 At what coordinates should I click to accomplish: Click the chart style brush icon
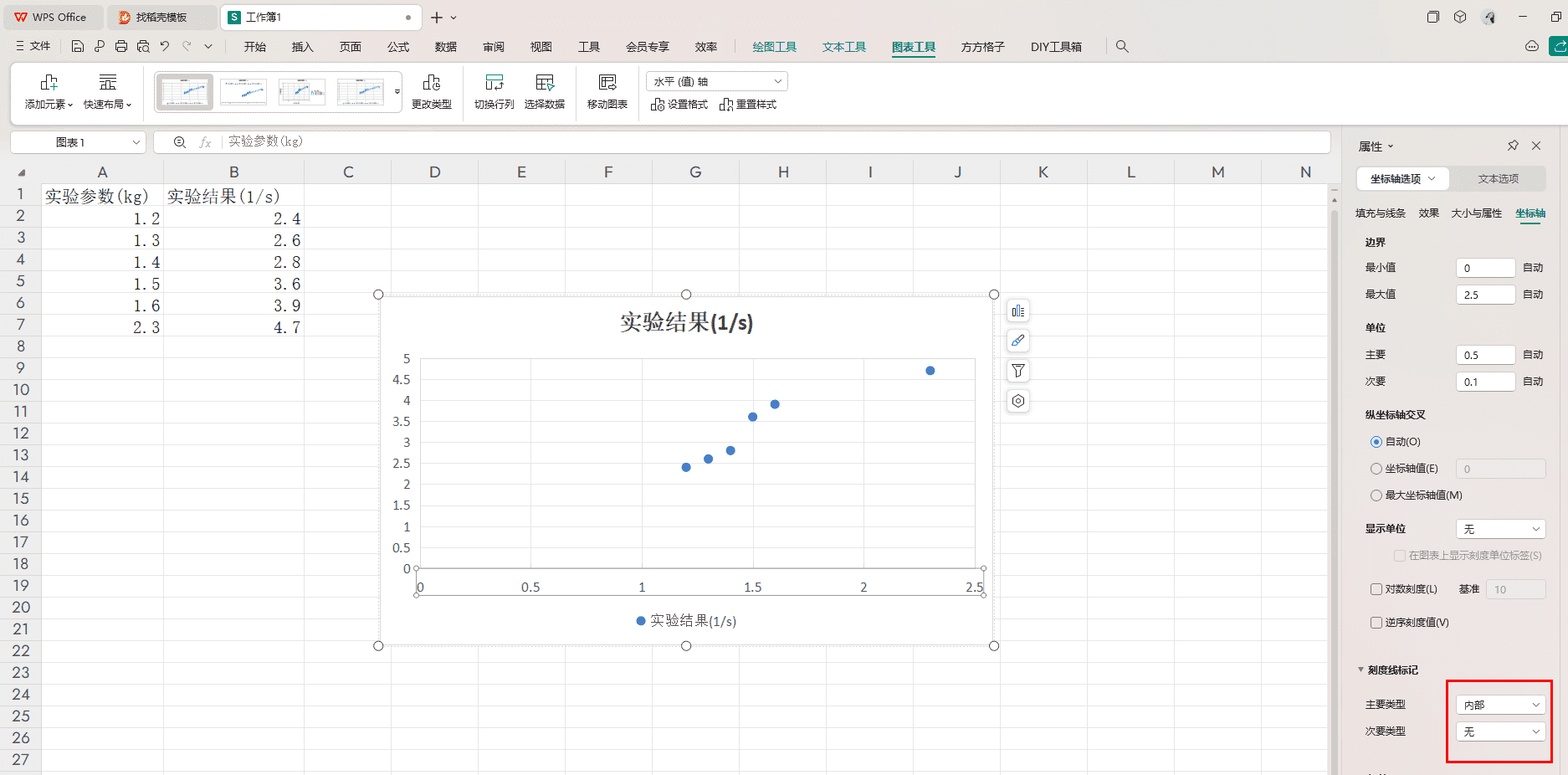pos(1018,341)
